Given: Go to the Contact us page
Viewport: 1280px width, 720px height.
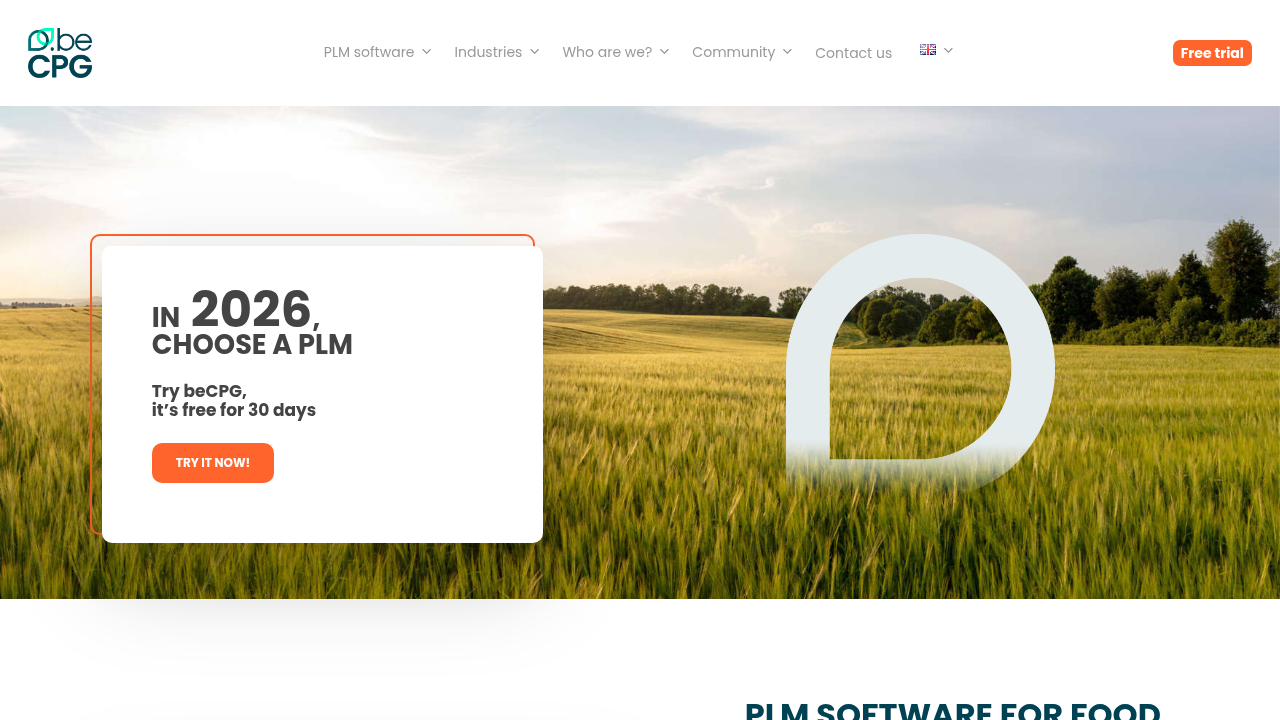Looking at the screenshot, I should pyautogui.click(x=853, y=53).
